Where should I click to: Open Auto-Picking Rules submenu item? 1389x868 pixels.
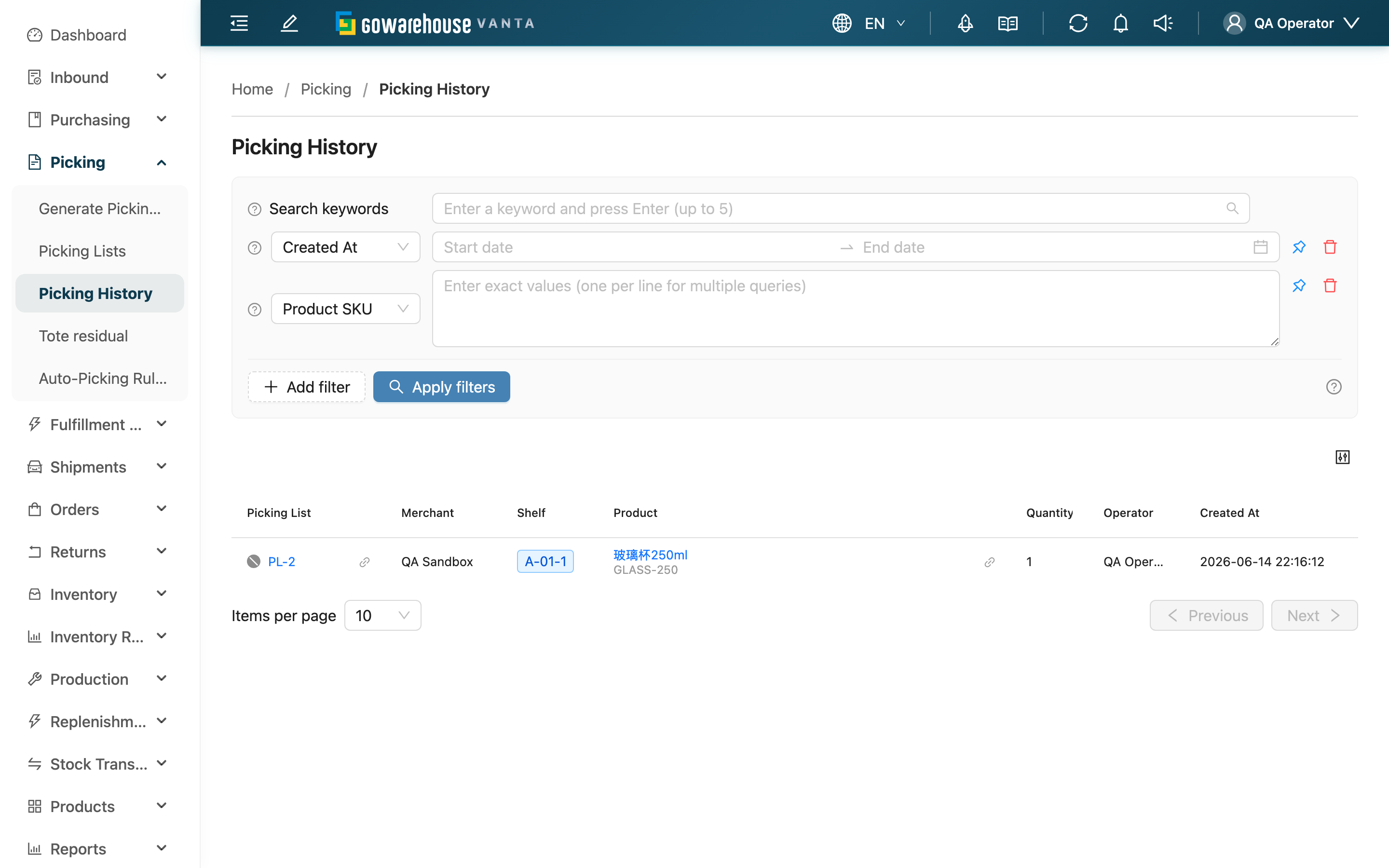(100, 379)
